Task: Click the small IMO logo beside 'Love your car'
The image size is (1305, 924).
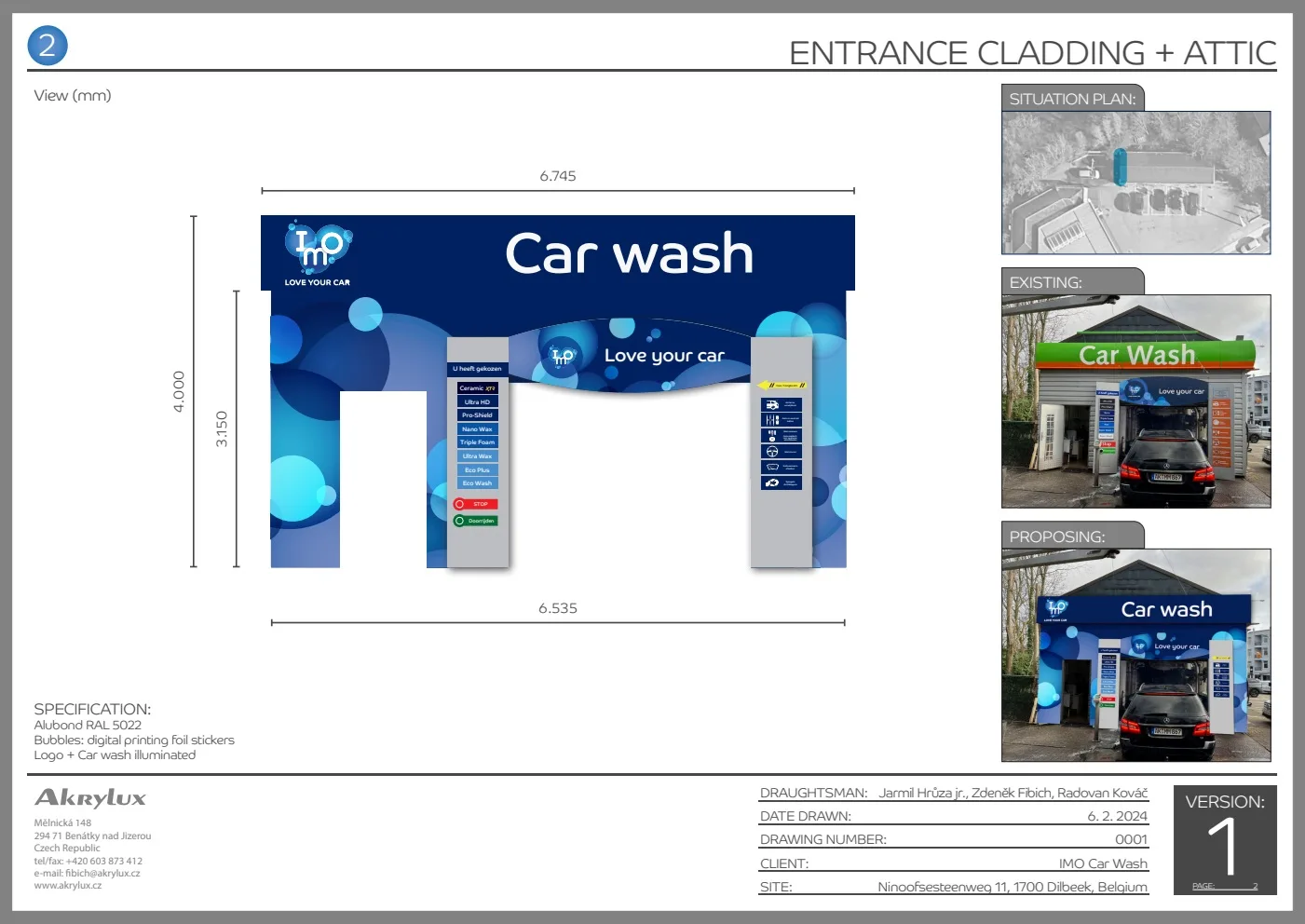Action: [563, 356]
